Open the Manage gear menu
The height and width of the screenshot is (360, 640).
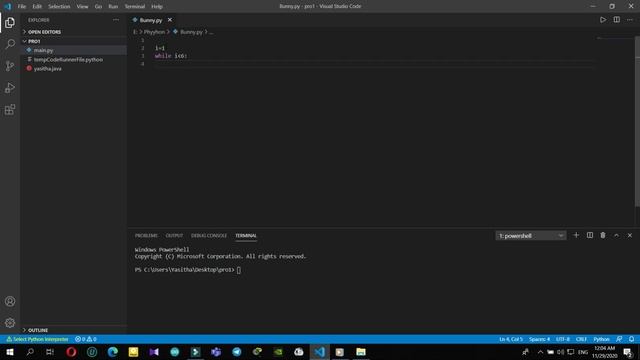10,323
